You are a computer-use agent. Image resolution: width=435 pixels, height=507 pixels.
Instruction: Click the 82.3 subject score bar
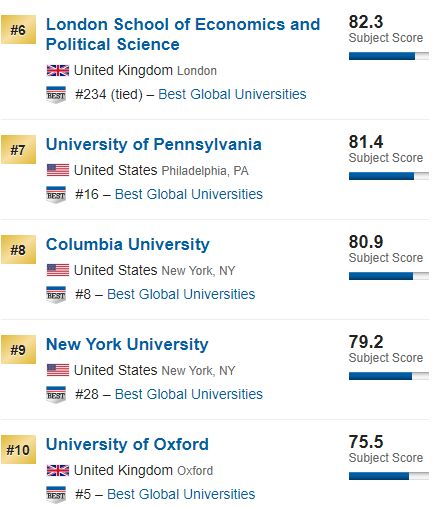(x=389, y=56)
